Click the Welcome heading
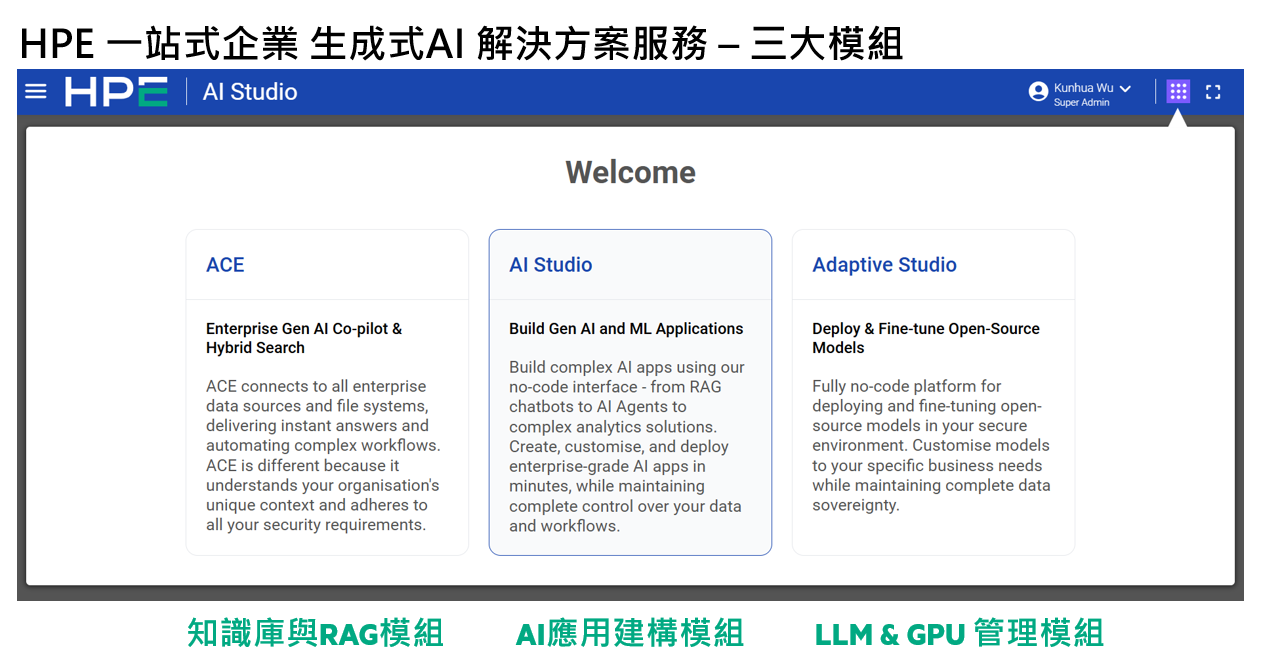Screen dimensions: 1264x654 click(x=630, y=172)
